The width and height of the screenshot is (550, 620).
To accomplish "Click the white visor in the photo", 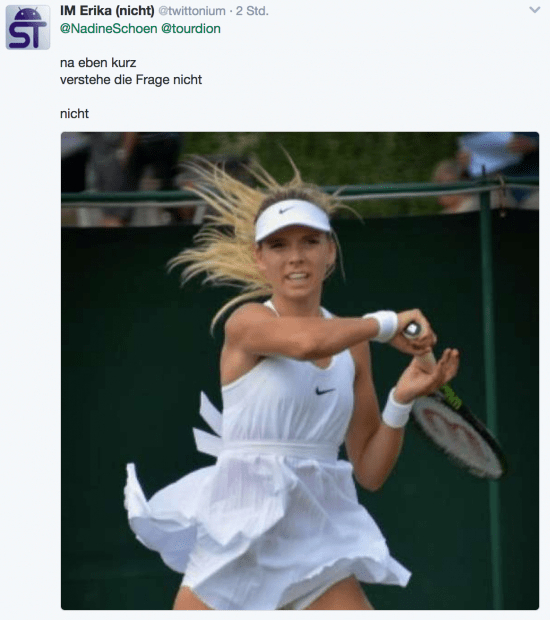I will pos(292,219).
